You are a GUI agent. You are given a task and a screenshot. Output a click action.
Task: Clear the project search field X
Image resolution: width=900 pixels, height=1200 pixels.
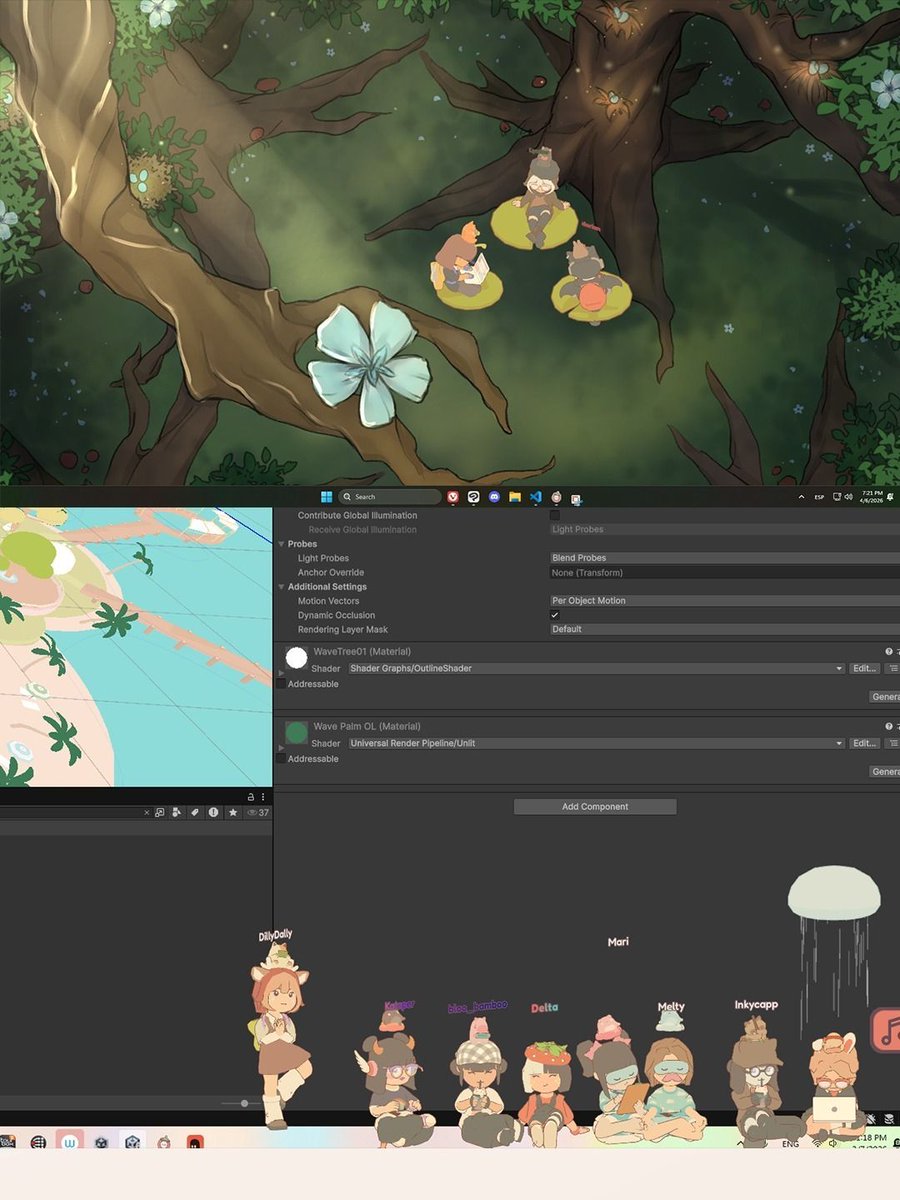(146, 813)
